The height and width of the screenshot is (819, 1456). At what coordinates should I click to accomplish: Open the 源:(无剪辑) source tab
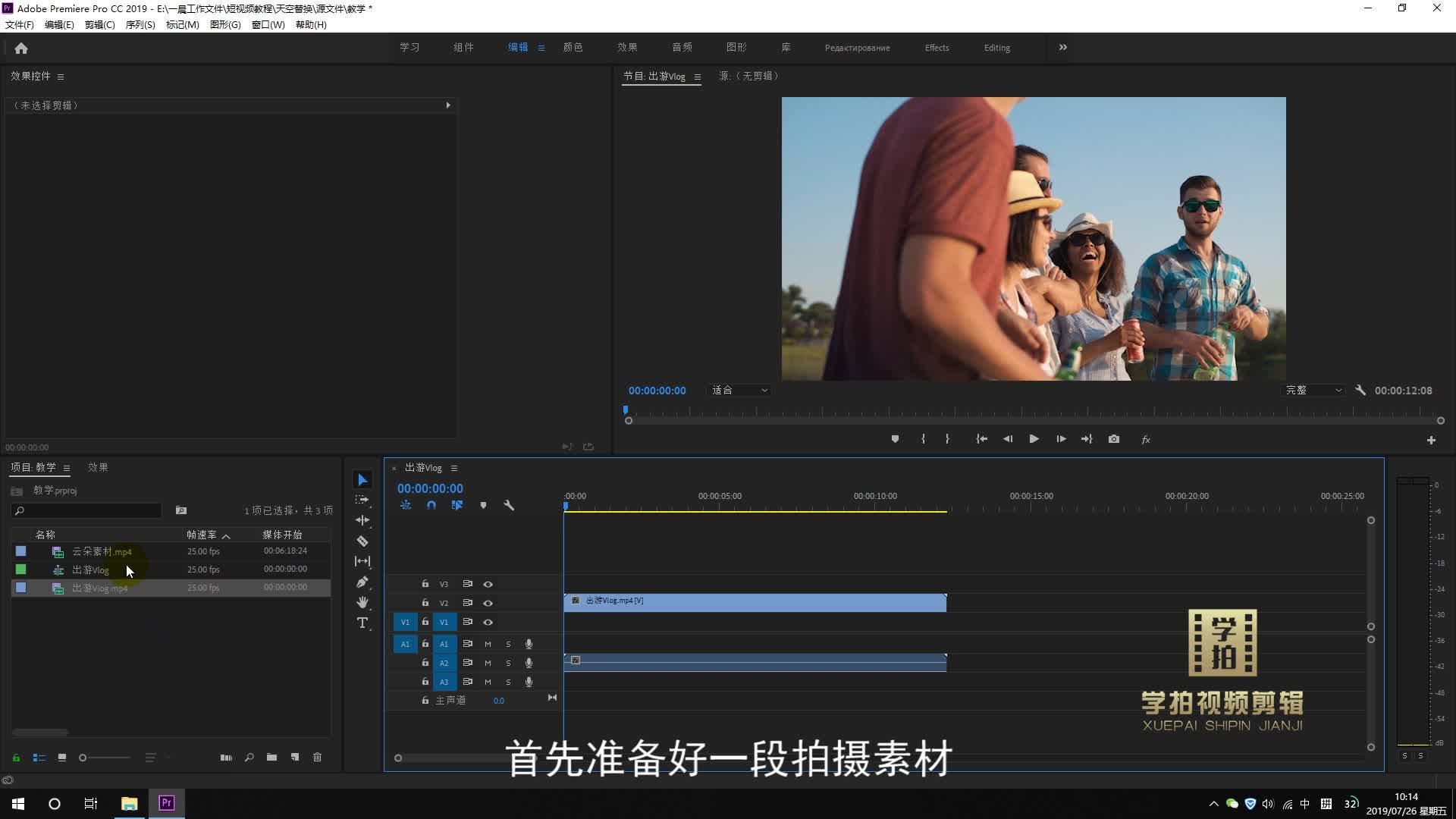tap(748, 76)
